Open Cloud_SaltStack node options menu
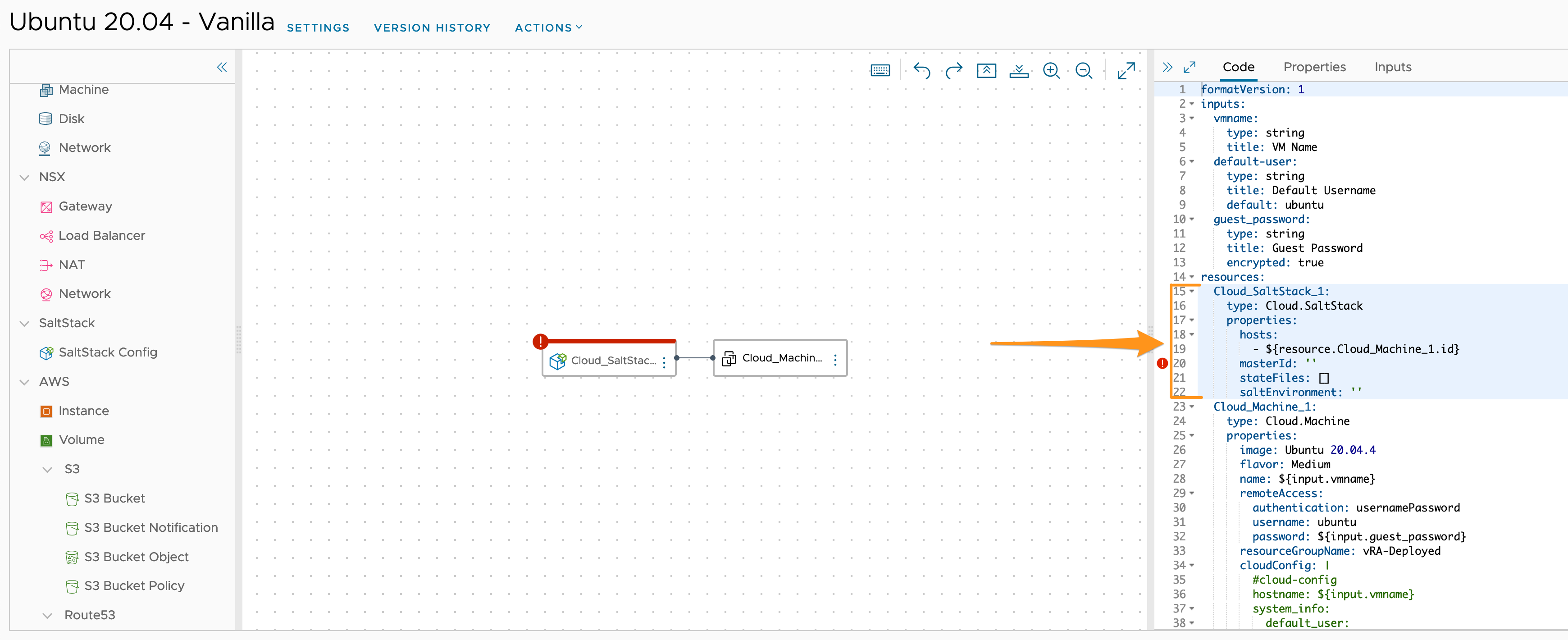This screenshot has width=1568, height=640. pos(664,362)
